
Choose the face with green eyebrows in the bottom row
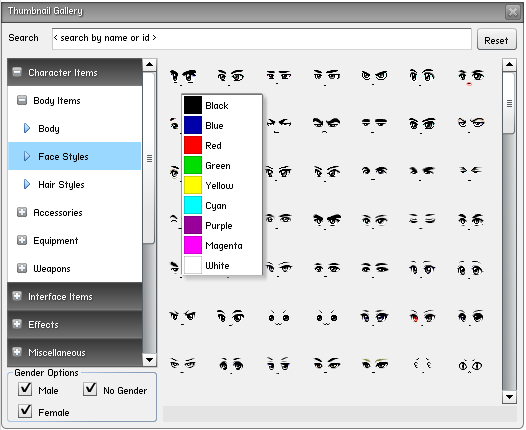375,364
